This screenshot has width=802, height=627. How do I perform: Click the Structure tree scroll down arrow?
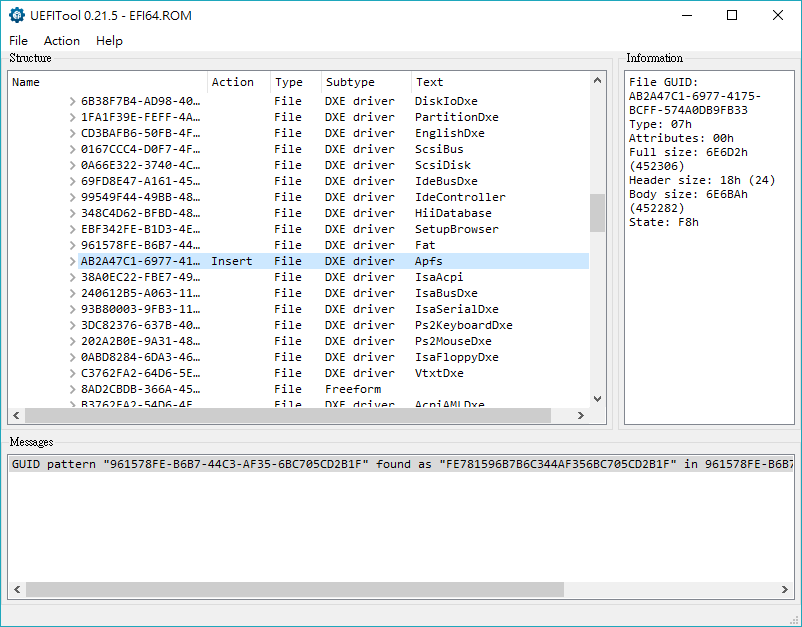coord(597,399)
